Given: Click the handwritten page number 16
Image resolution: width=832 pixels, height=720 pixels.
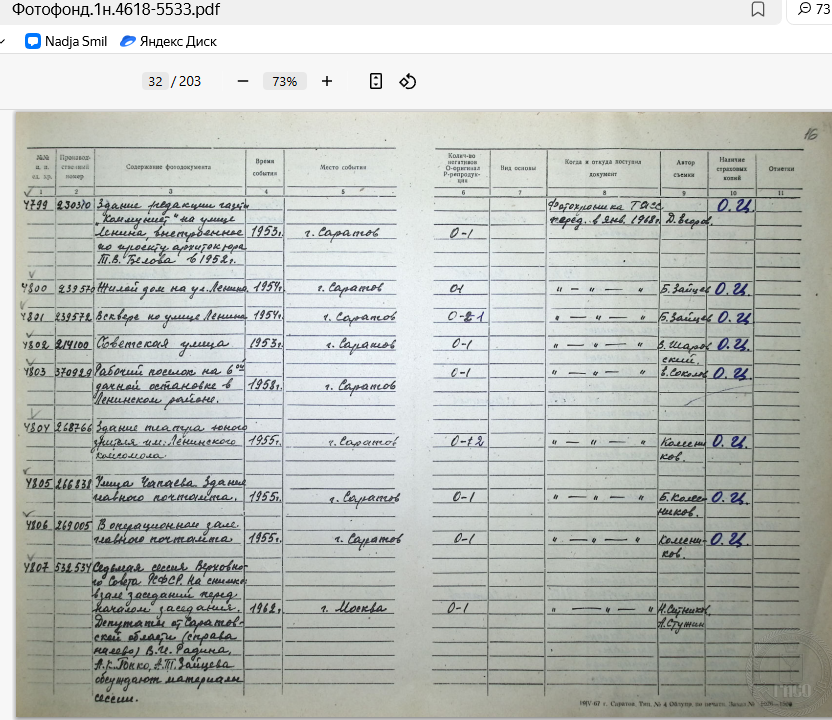Looking at the screenshot, I should pos(811,134).
